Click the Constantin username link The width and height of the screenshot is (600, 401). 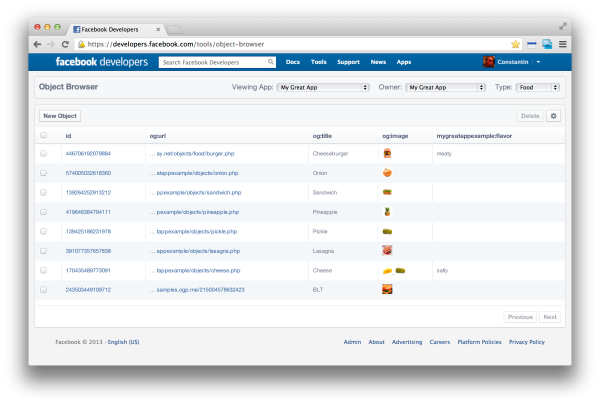tap(512, 62)
